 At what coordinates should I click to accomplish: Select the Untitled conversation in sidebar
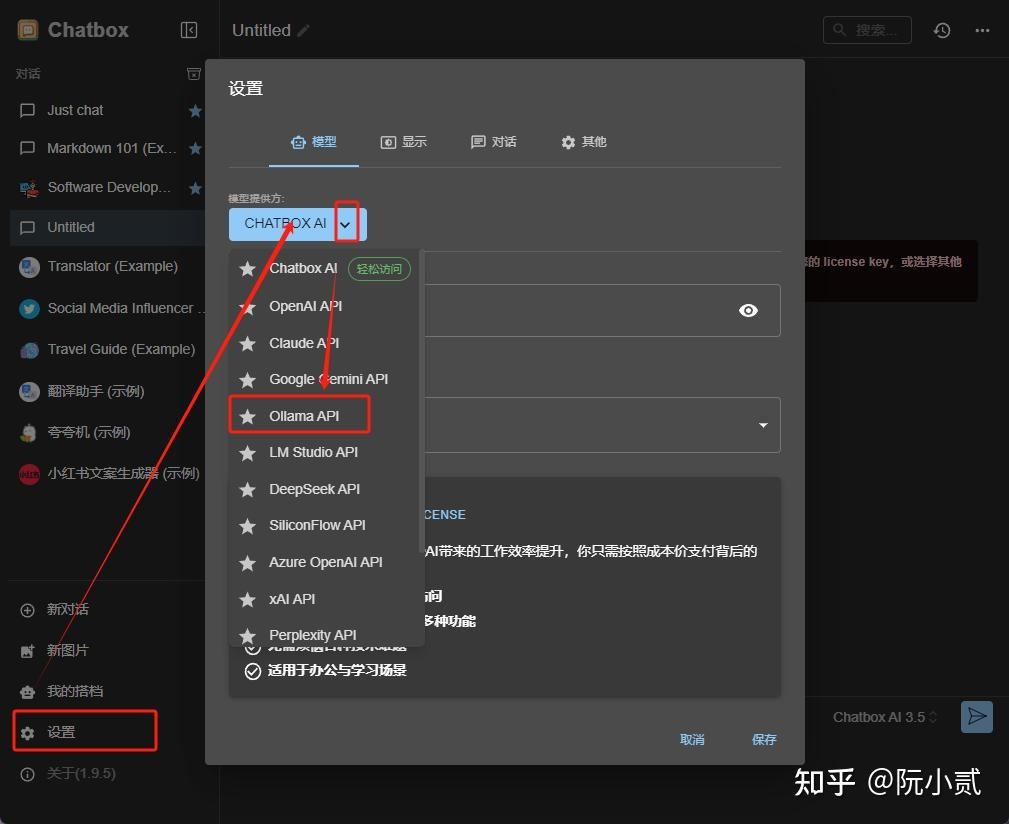click(107, 227)
